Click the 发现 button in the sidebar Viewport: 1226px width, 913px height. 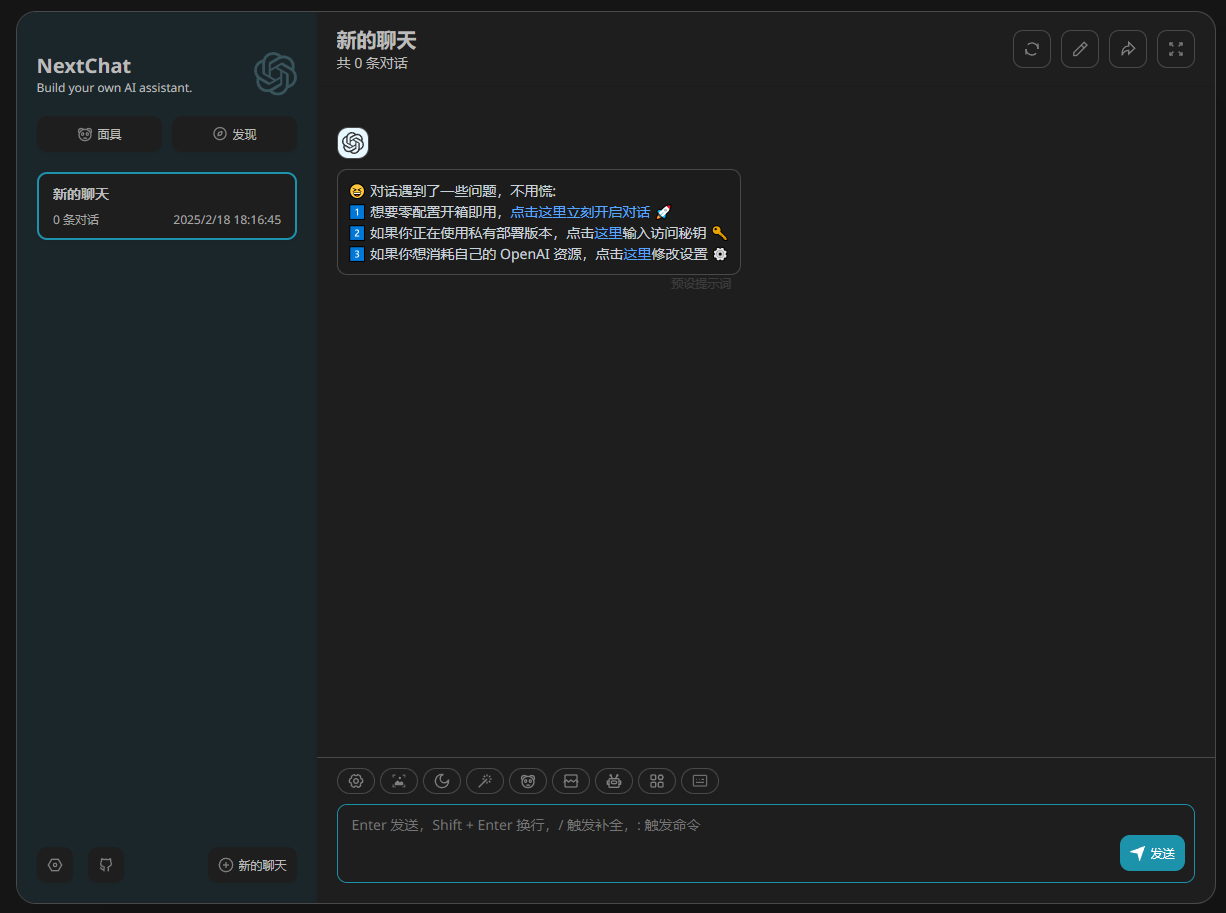pyautogui.click(x=234, y=134)
